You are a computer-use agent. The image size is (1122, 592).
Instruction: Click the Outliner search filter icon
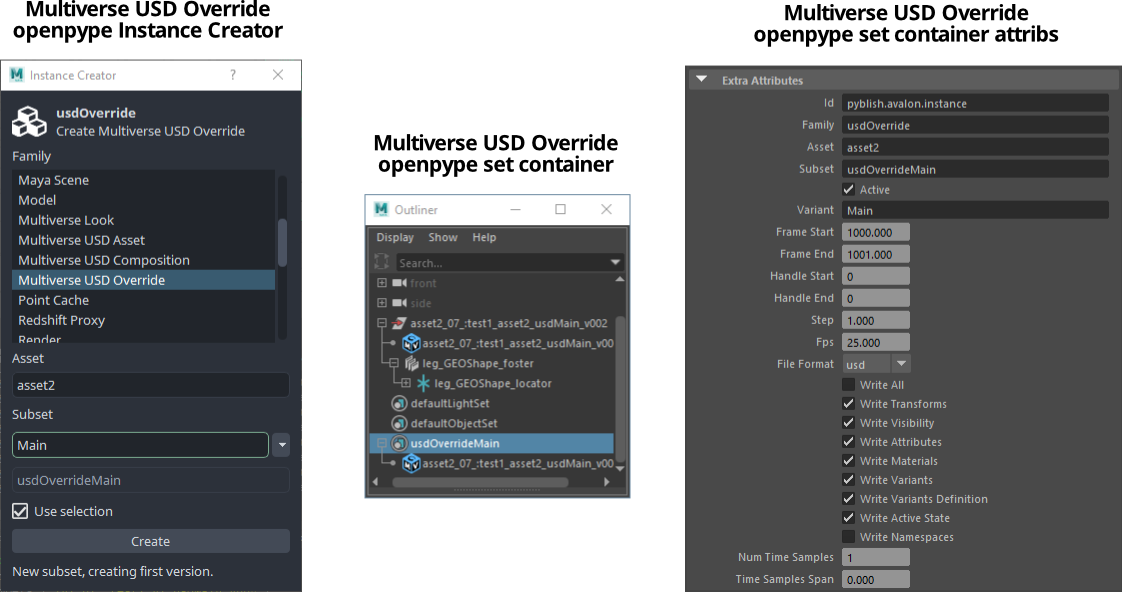tap(382, 262)
